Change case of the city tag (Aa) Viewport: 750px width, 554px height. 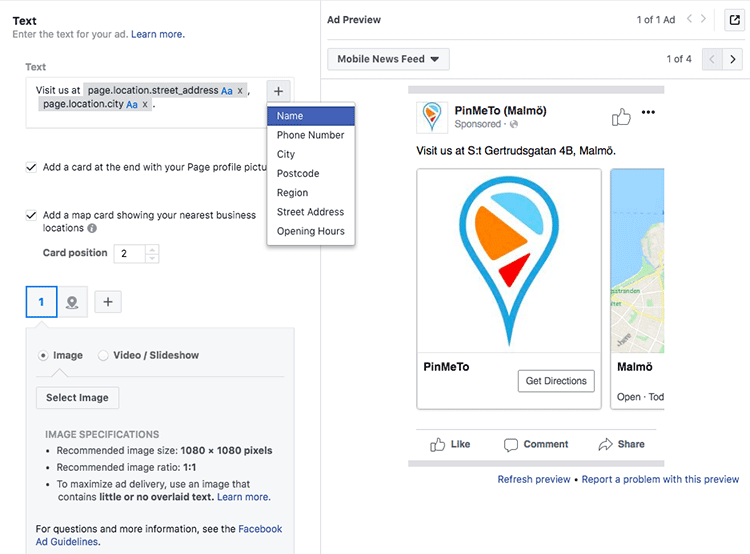coord(132,104)
